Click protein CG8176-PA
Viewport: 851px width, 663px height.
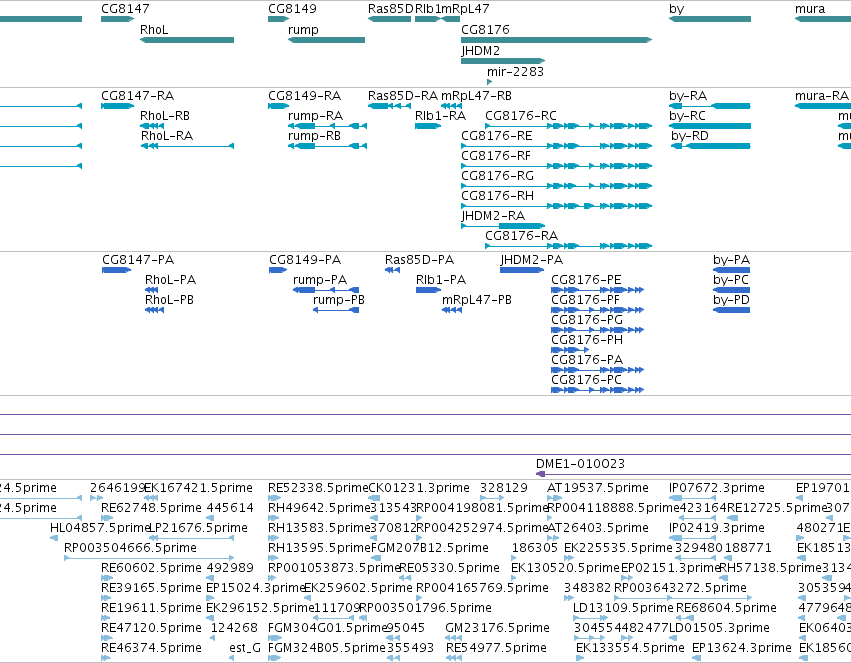click(x=598, y=370)
